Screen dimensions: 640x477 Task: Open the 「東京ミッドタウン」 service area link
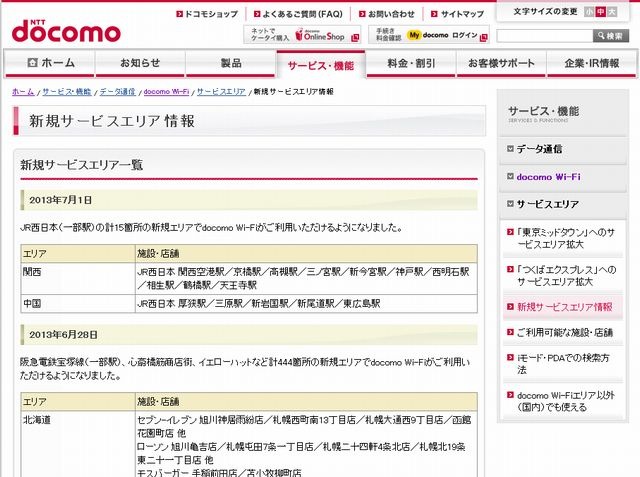pos(566,238)
